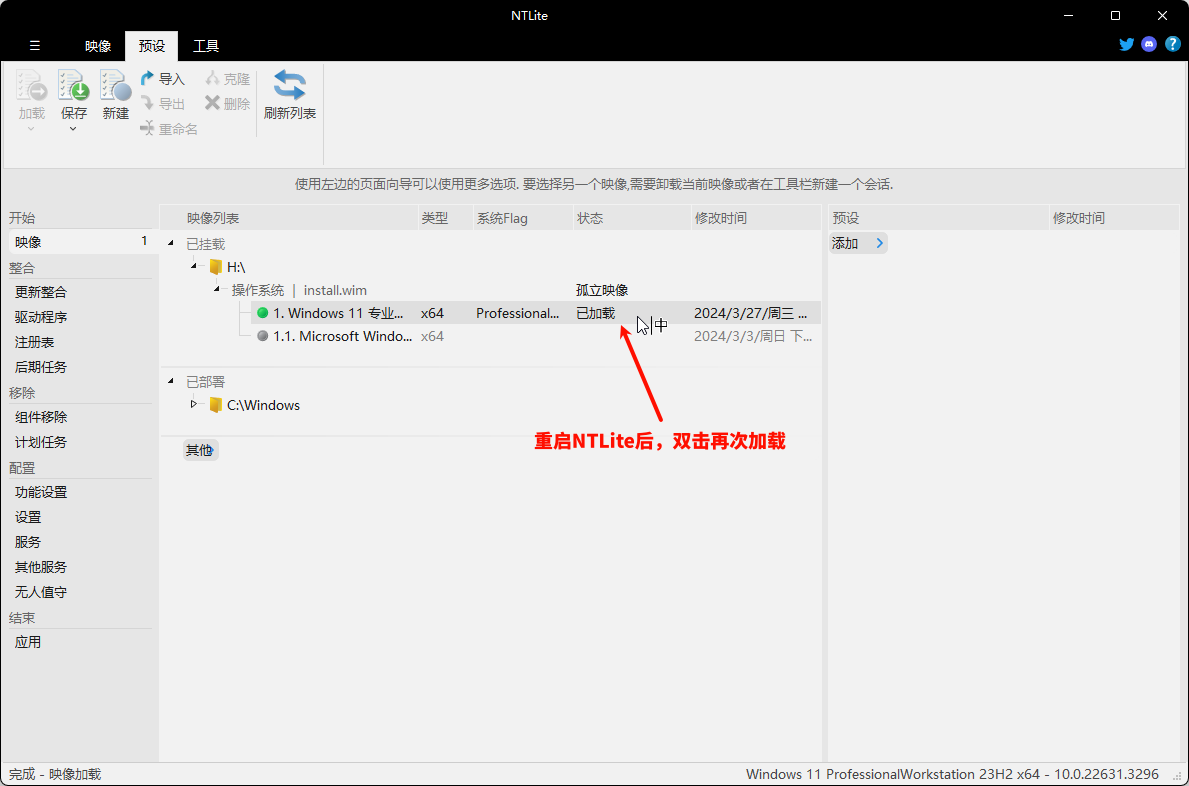Switch to the 映像 tab

pos(98,46)
